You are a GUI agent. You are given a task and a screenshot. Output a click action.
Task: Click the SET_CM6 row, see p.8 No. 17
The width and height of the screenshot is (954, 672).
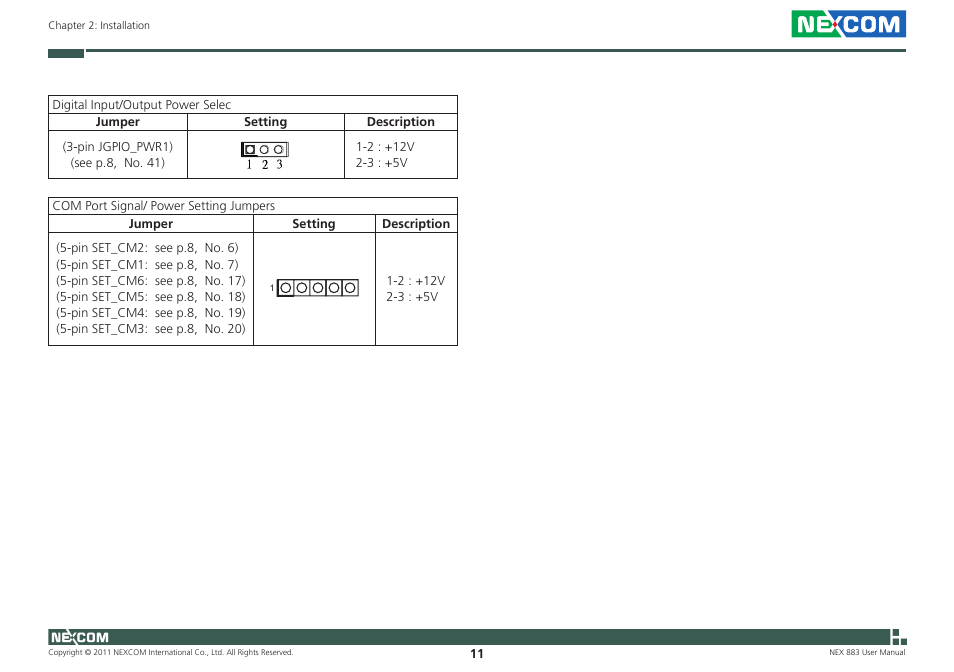point(150,280)
